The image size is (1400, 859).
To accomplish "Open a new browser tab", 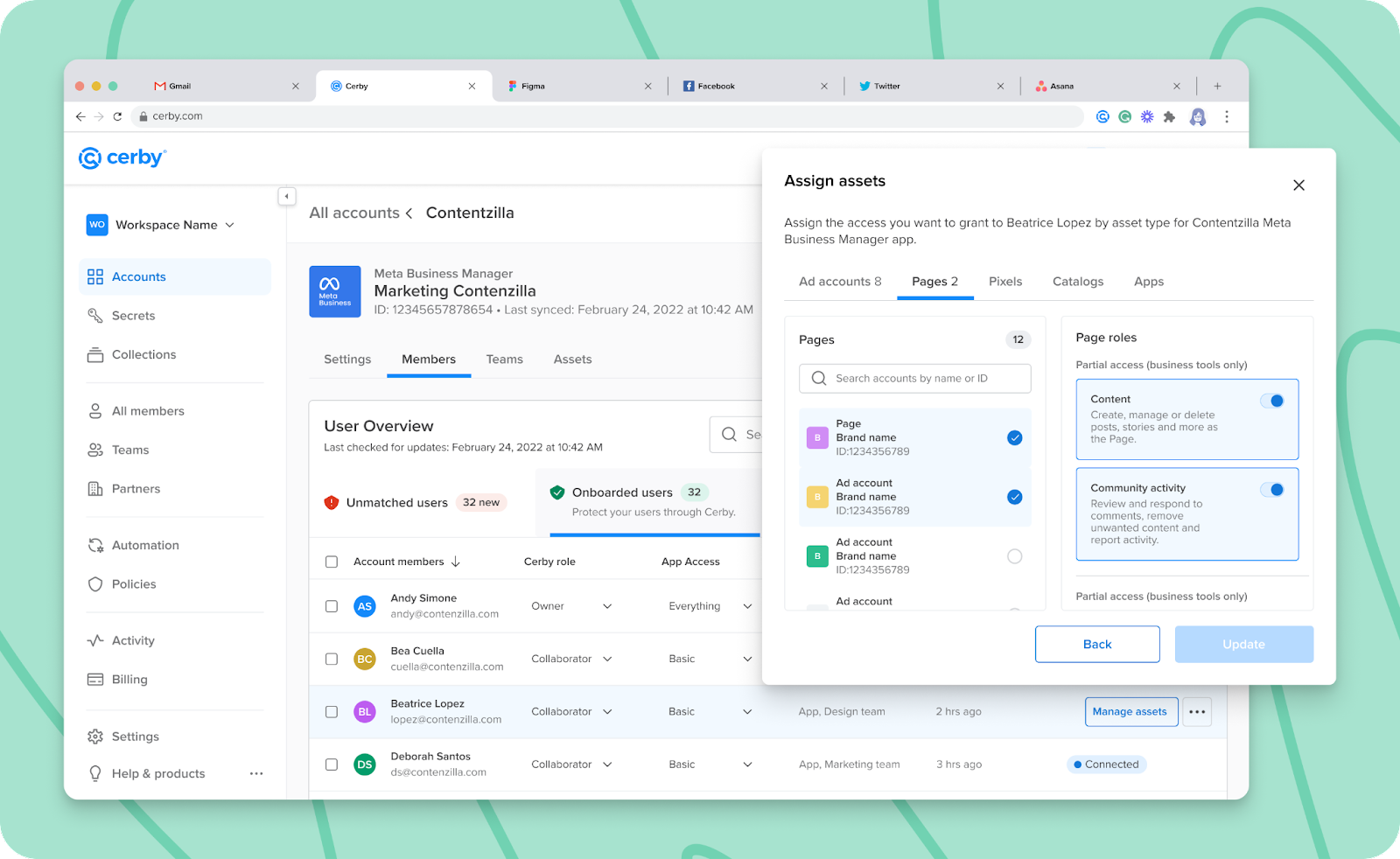I will pyautogui.click(x=1217, y=86).
